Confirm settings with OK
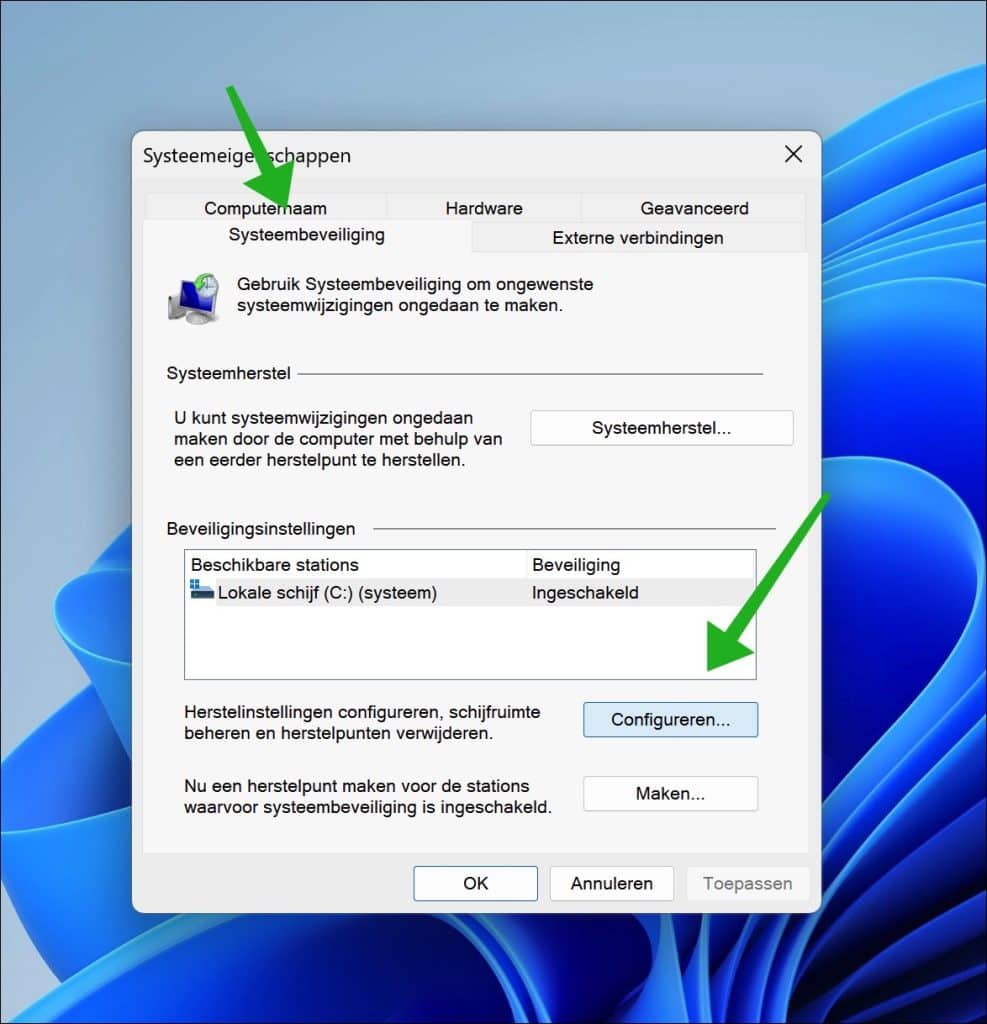 [475, 883]
